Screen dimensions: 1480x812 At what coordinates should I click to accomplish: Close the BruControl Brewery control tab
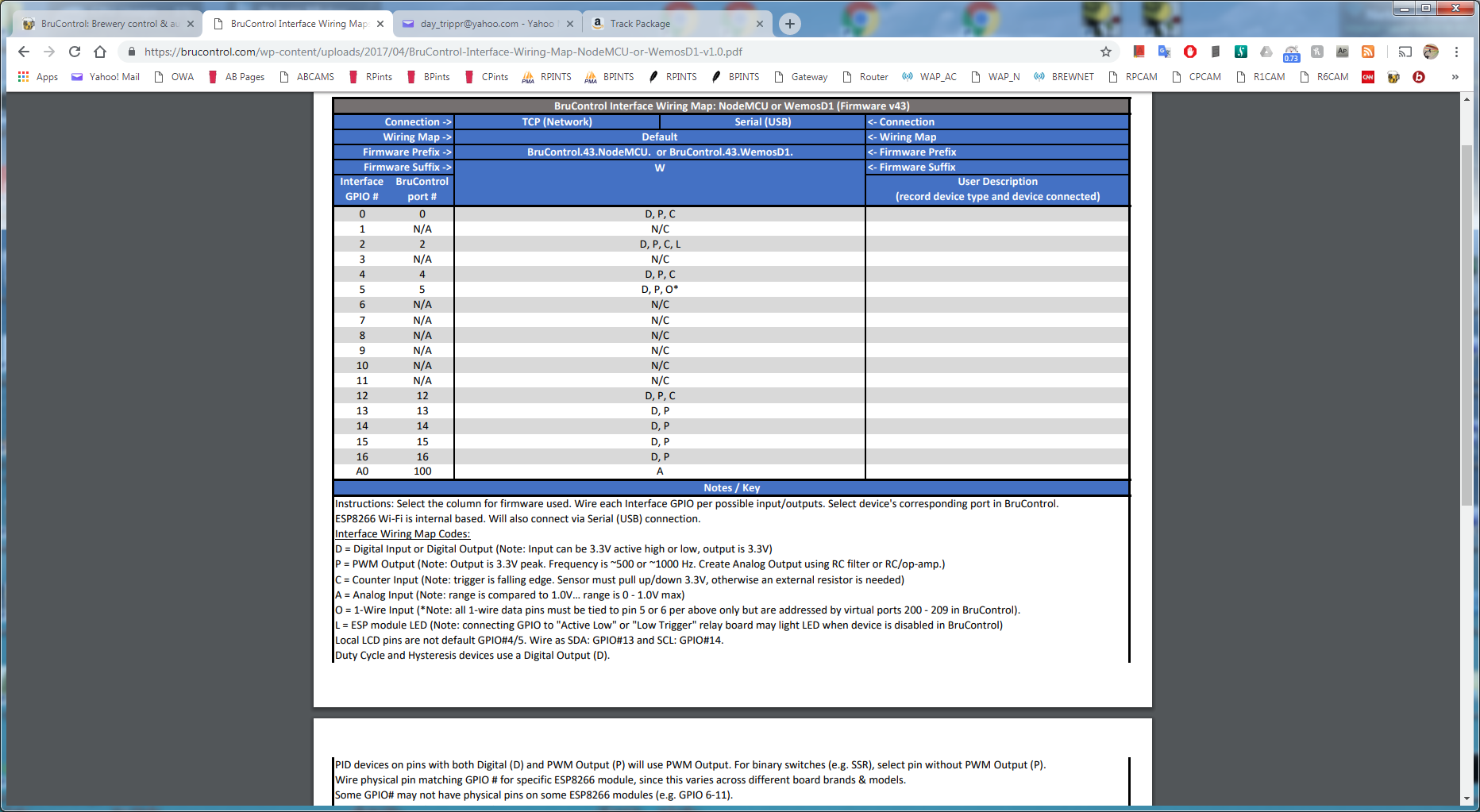coord(191,24)
